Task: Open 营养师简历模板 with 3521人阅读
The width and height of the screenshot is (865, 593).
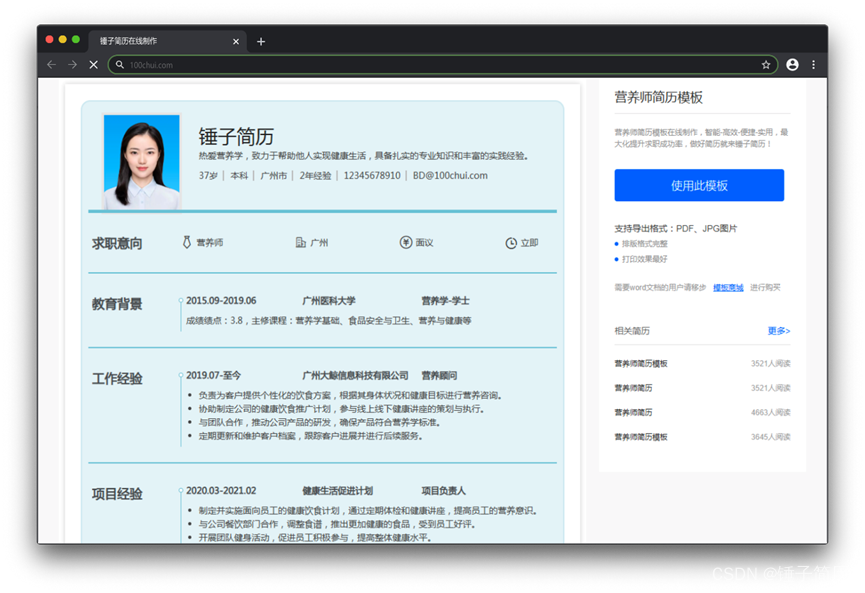Action: point(702,364)
